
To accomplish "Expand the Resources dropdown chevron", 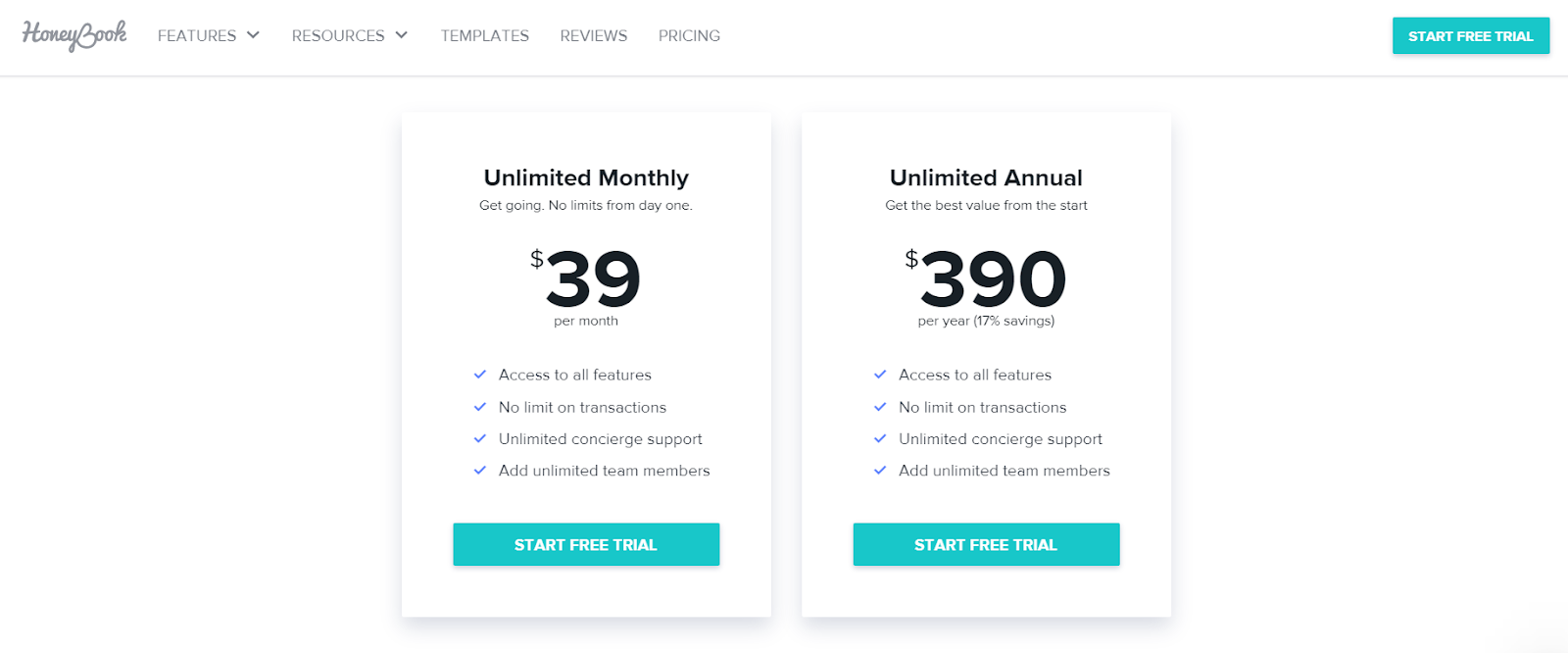I will [401, 35].
